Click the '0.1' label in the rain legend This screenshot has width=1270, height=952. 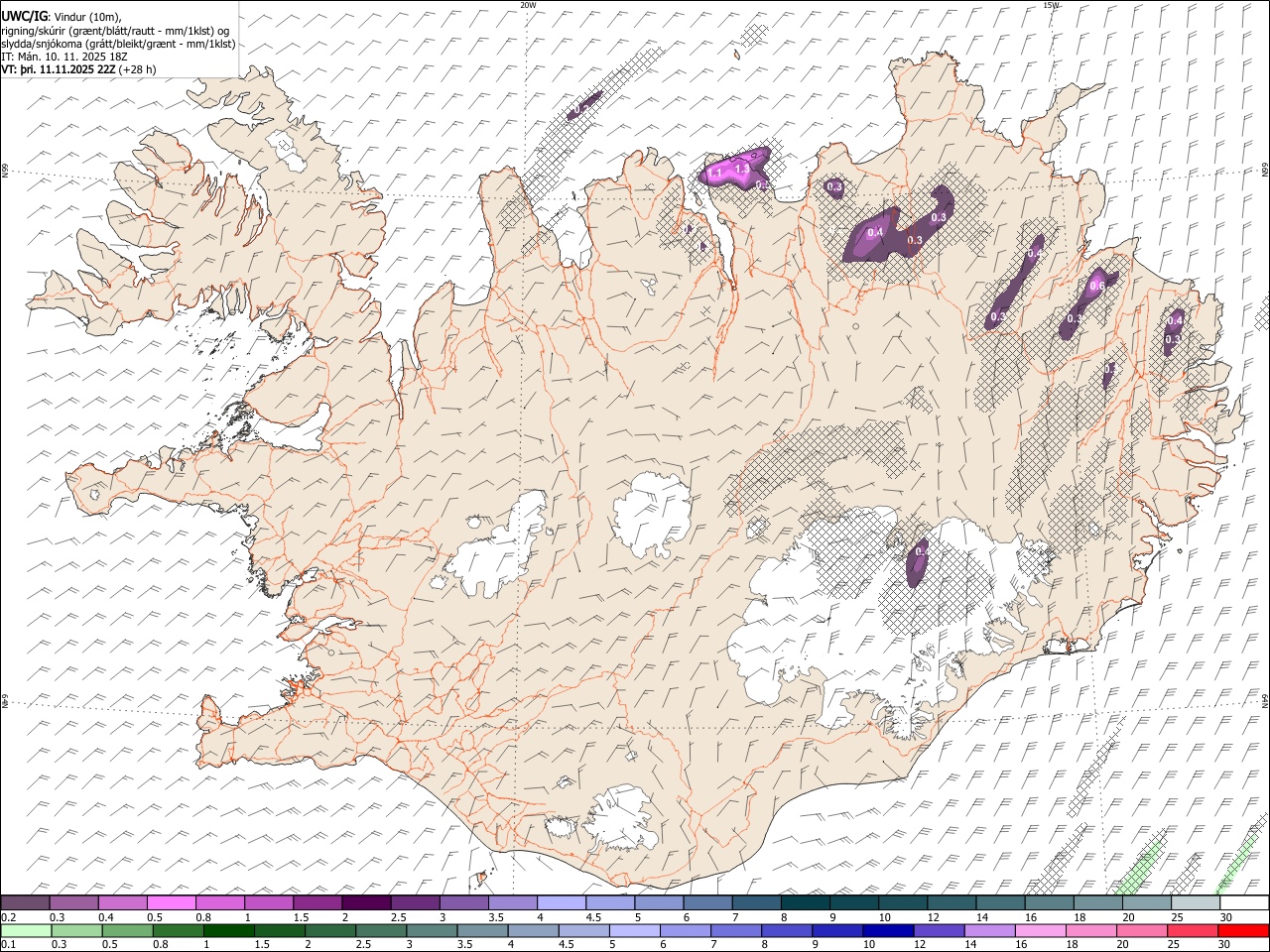point(8,945)
